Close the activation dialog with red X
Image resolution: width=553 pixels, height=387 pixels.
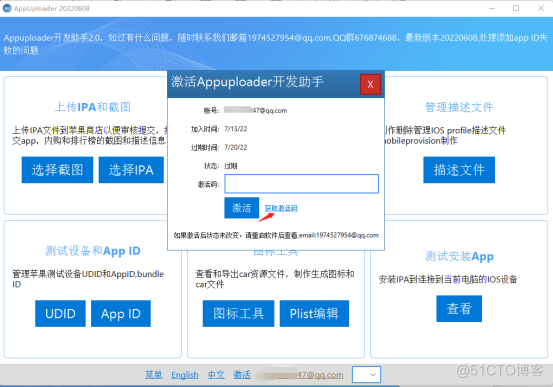tap(370, 84)
